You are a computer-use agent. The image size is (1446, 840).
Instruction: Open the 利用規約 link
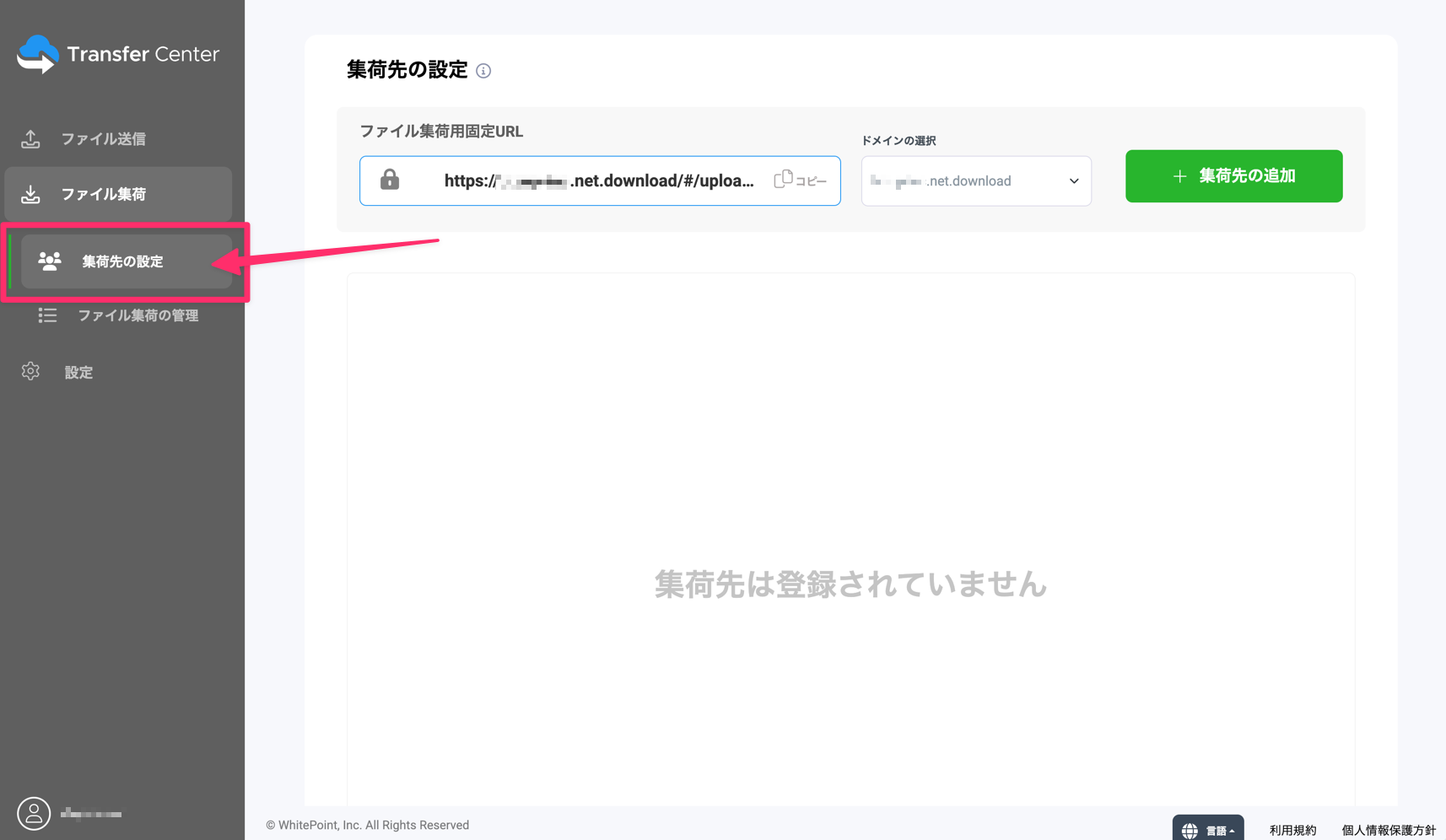tap(1292, 829)
